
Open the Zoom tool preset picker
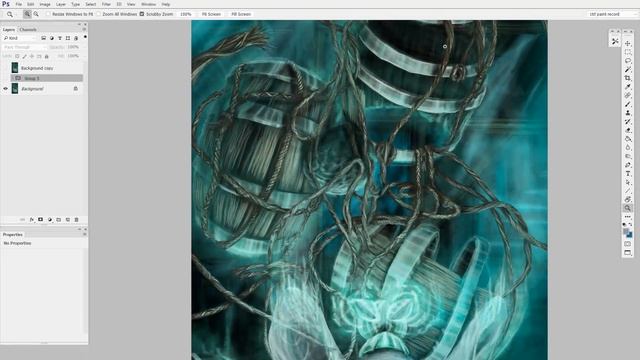(10, 14)
